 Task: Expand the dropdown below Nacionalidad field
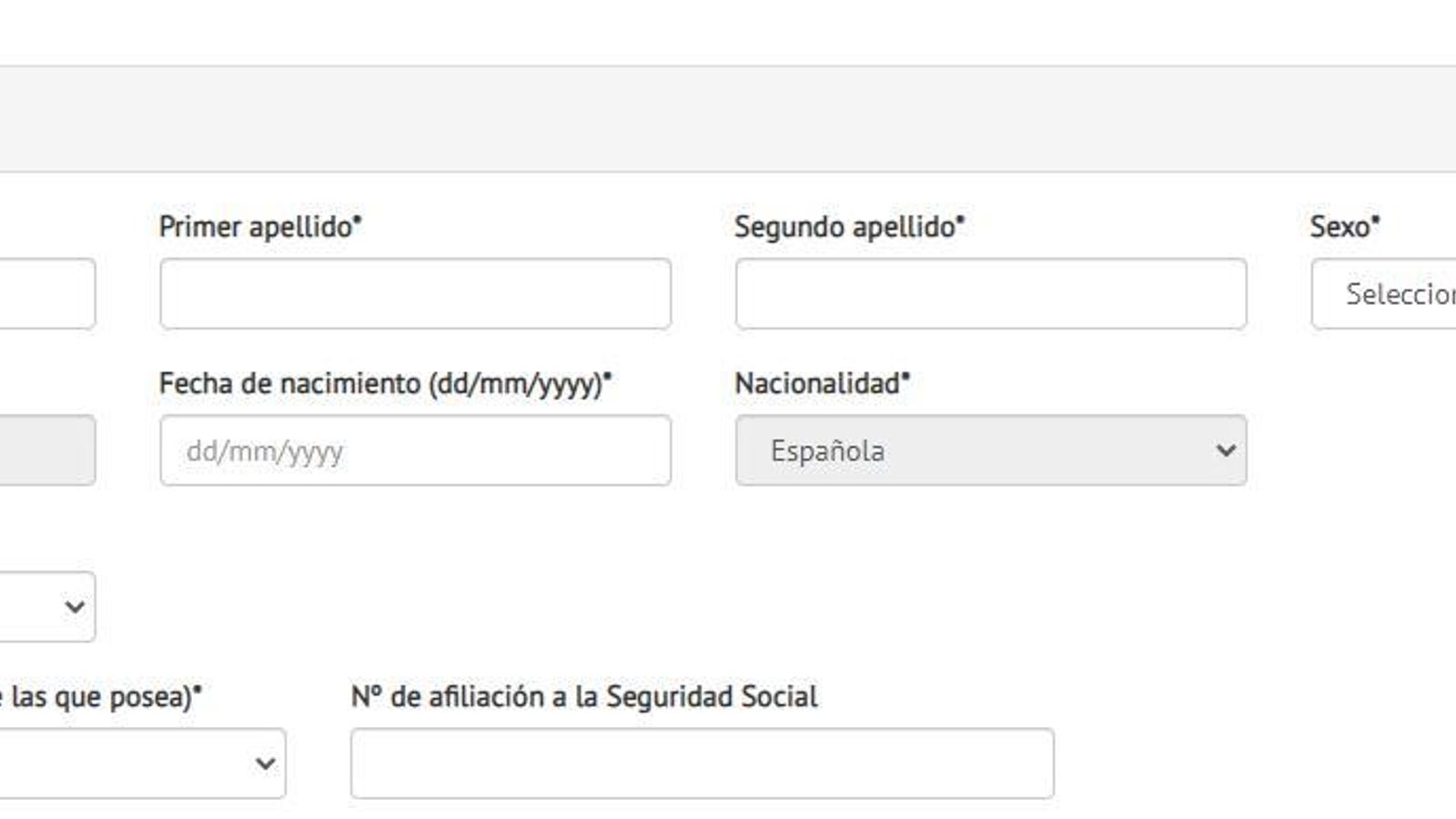[x=45, y=606]
